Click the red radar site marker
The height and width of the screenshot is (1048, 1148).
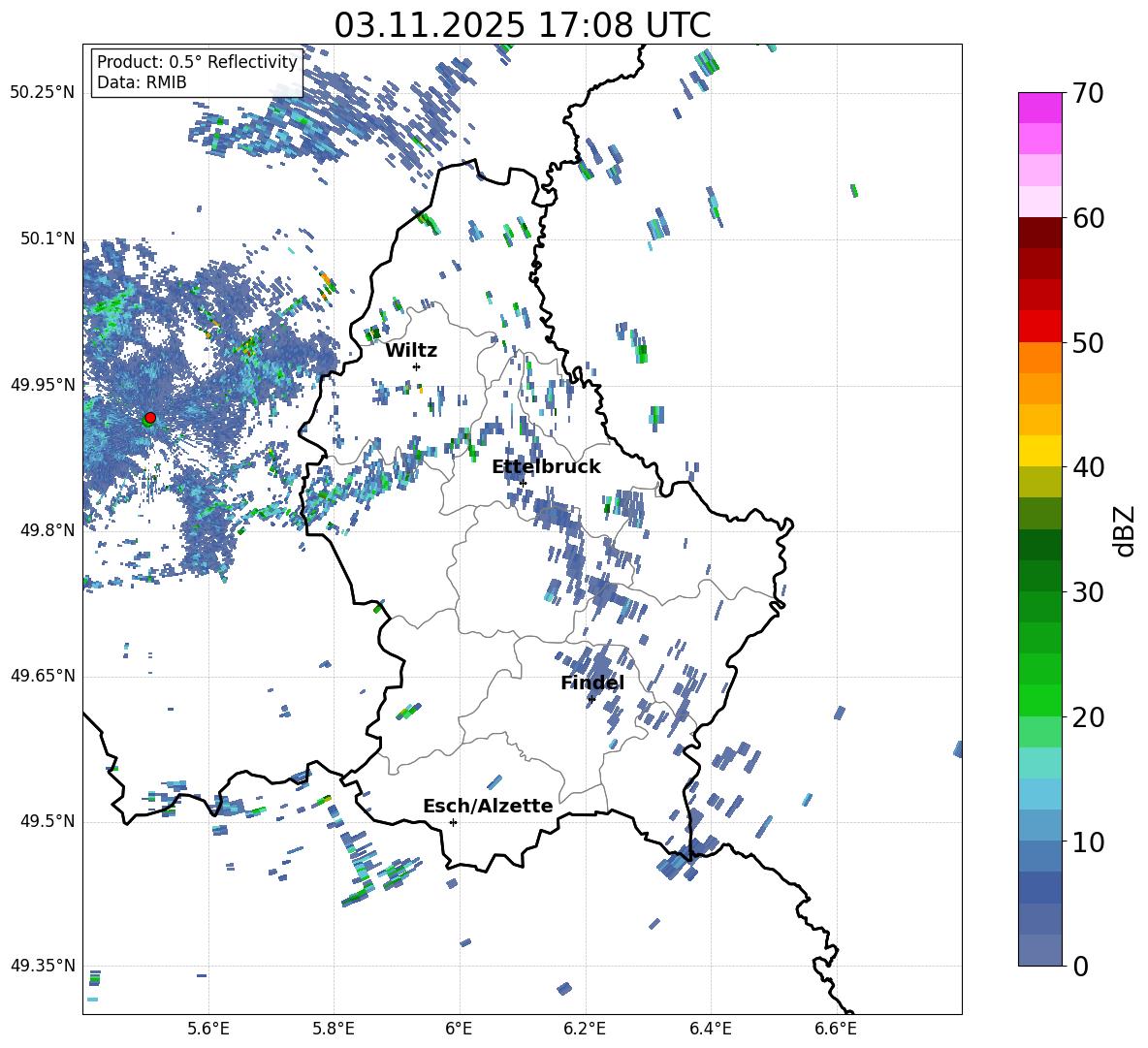click(149, 418)
